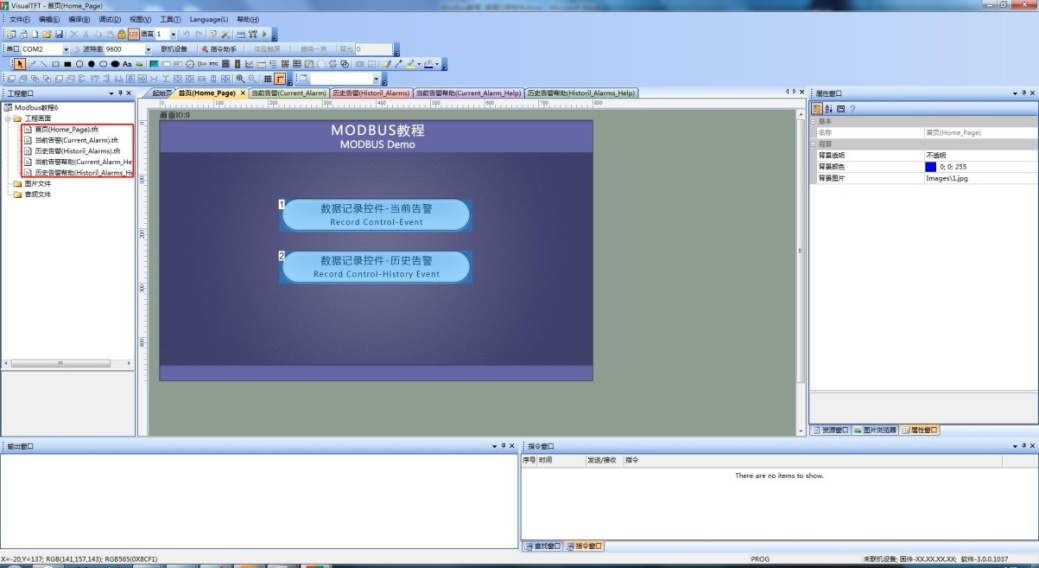Open the 9600 baud rate dropdown
This screenshot has height=568, width=1039.
pyautogui.click(x=148, y=49)
